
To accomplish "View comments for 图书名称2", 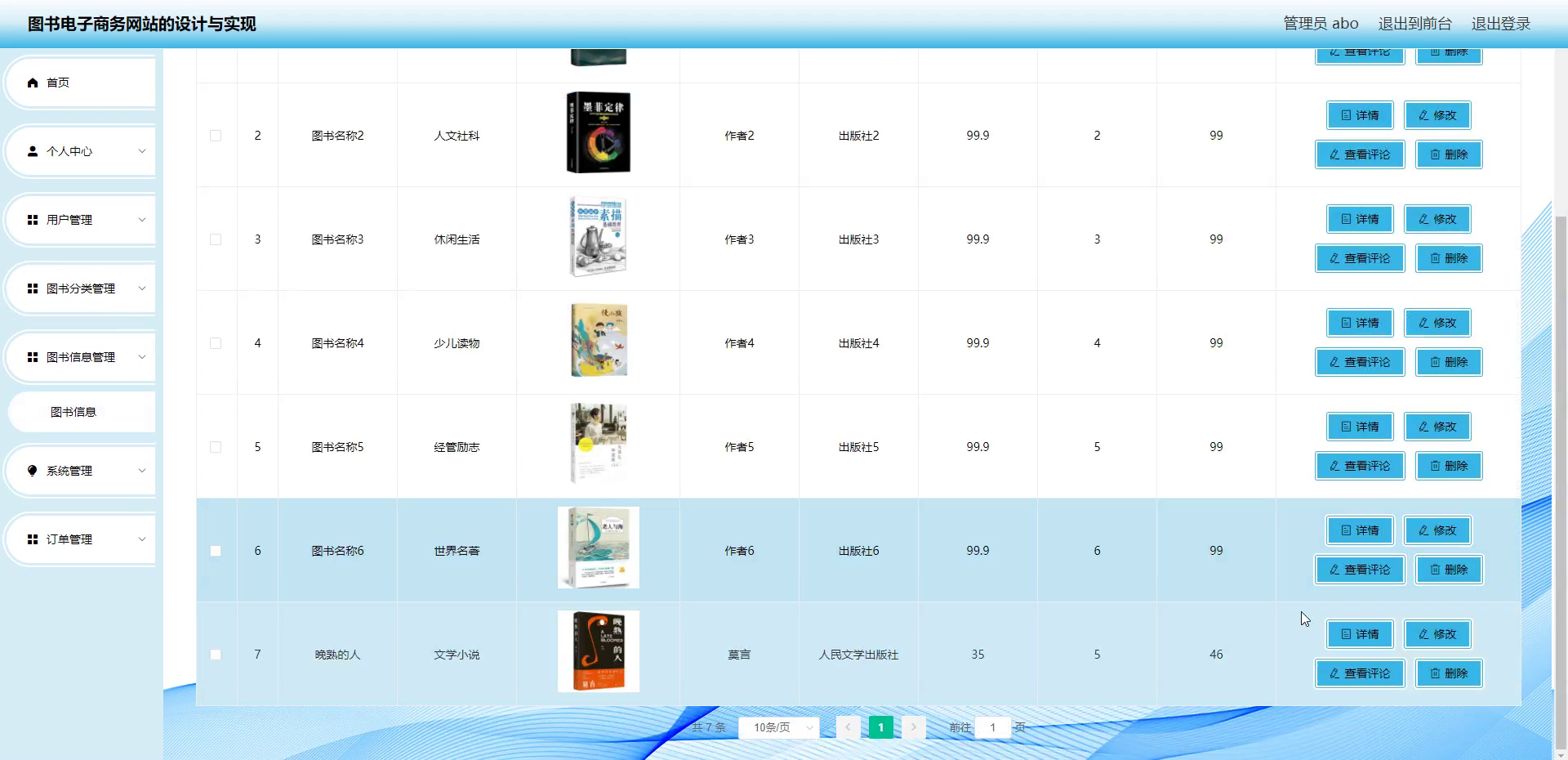I will [x=1360, y=154].
